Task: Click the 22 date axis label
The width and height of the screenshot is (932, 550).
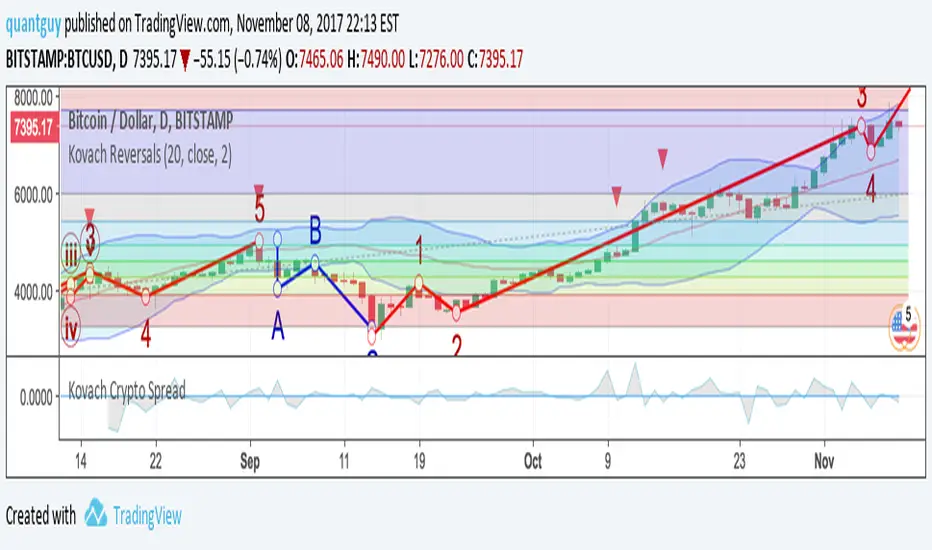Action: click(x=156, y=461)
